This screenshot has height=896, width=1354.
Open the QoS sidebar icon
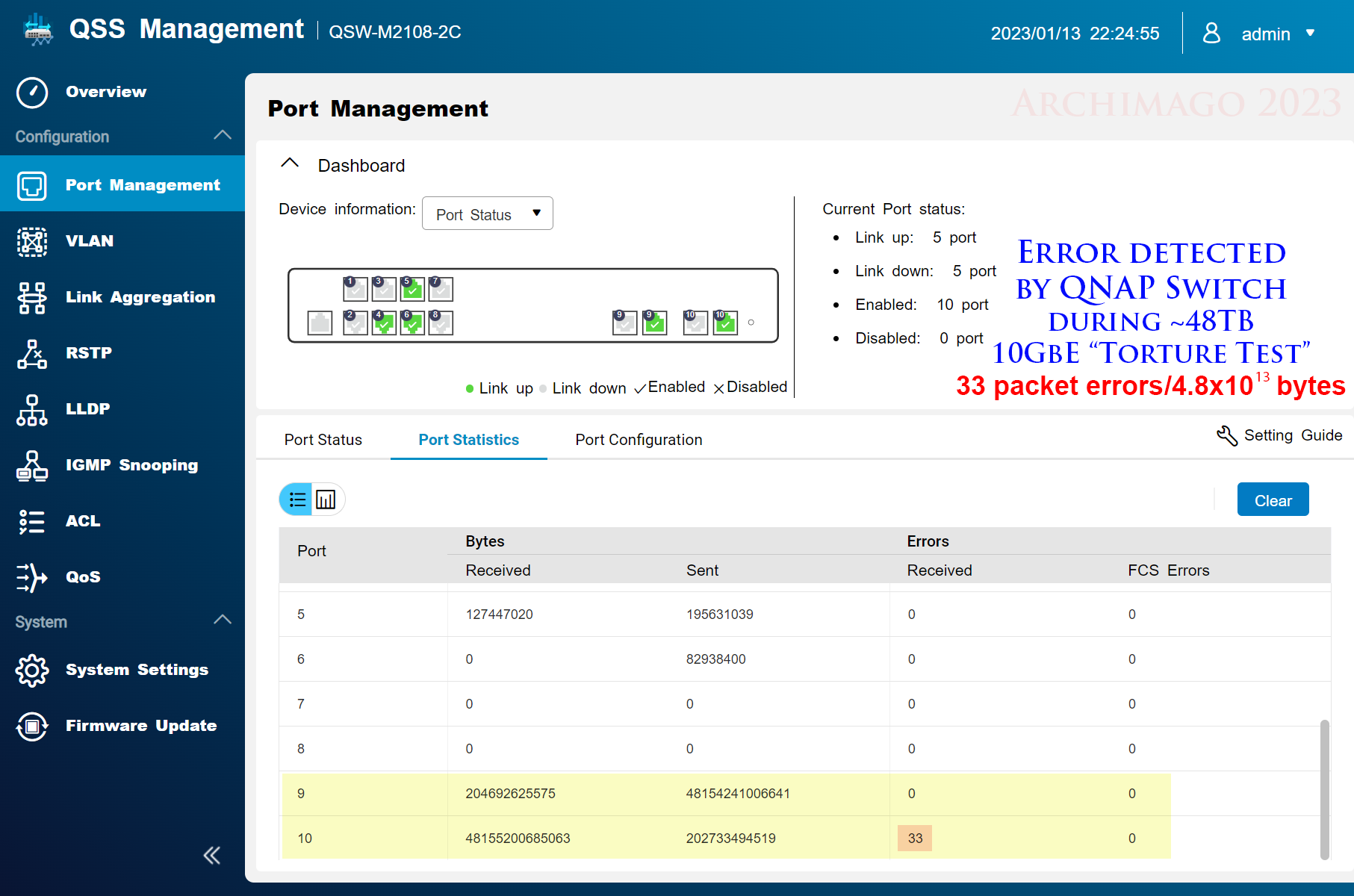pos(32,578)
